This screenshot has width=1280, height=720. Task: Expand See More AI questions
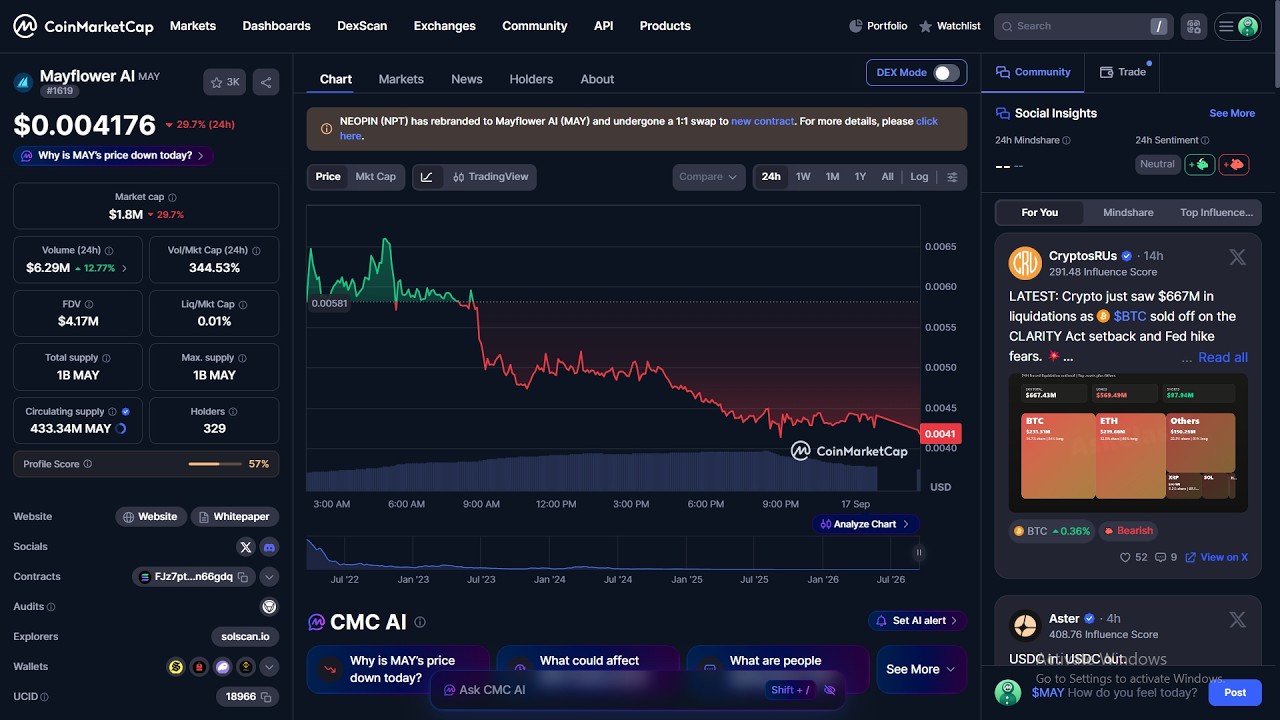921,669
